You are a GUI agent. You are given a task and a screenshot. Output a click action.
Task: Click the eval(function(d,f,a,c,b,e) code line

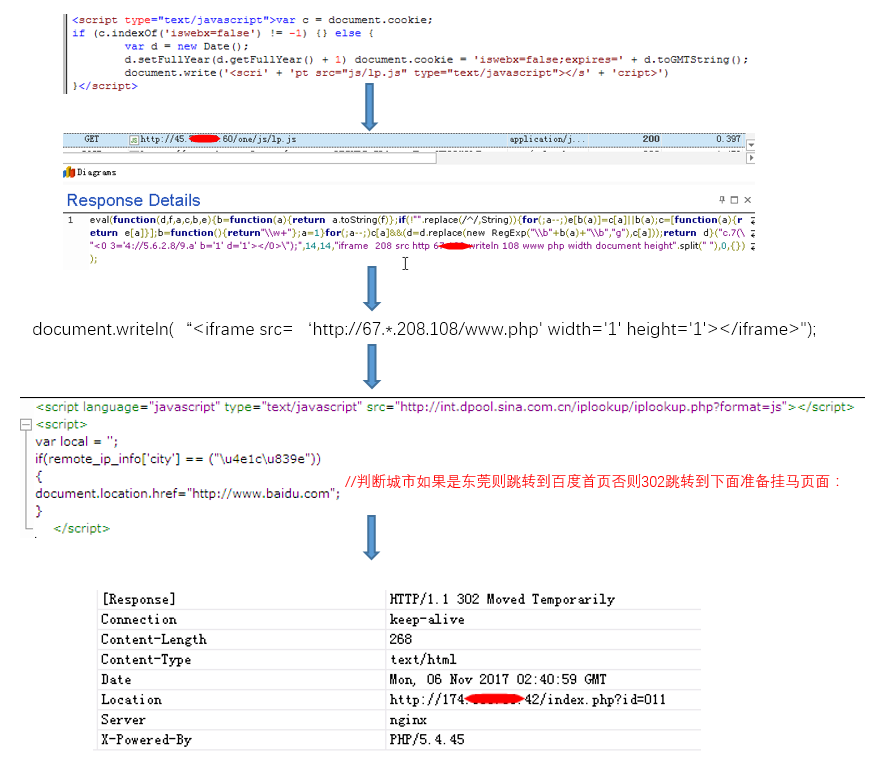pos(416,220)
